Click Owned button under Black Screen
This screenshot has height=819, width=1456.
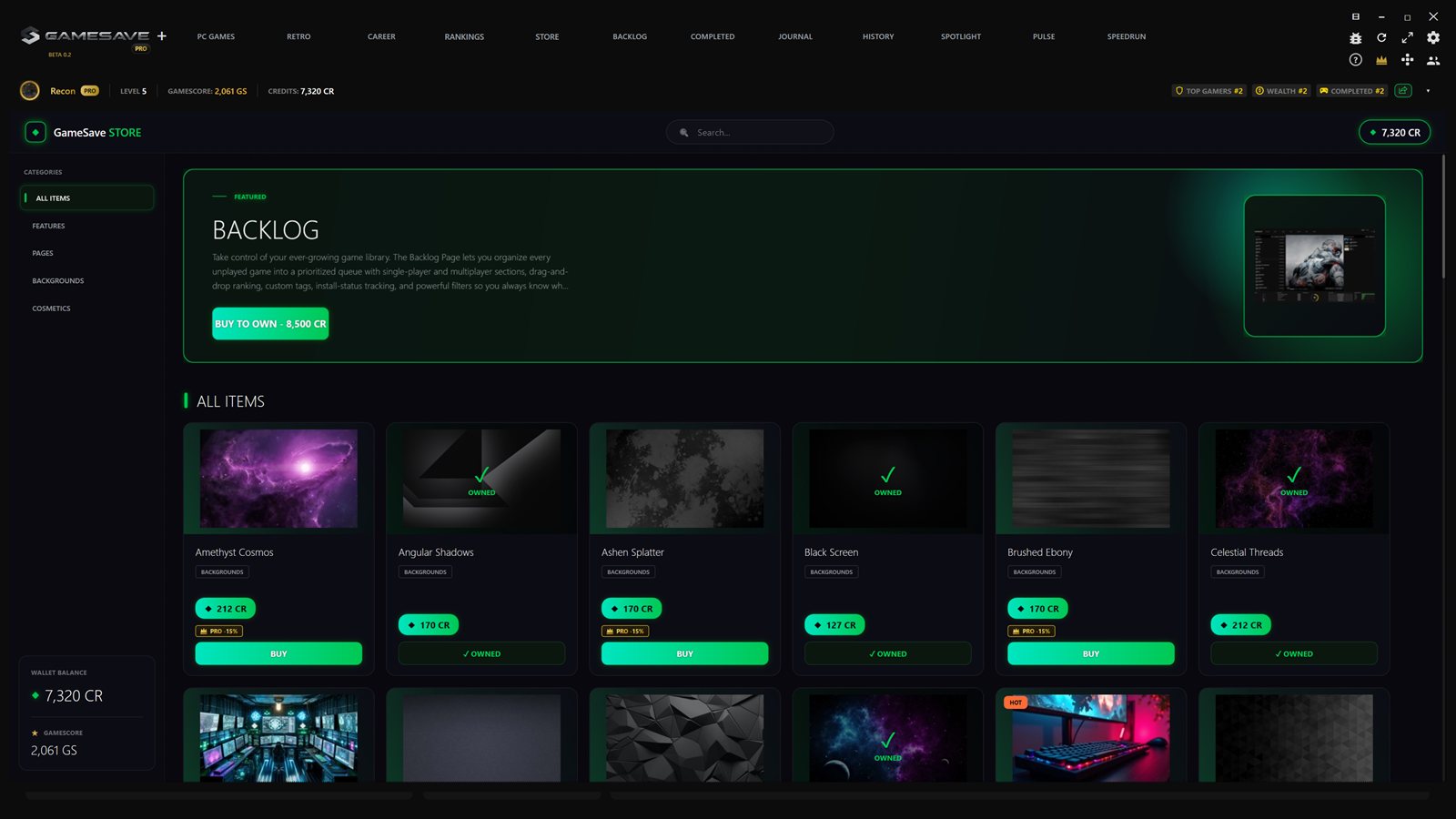(888, 653)
